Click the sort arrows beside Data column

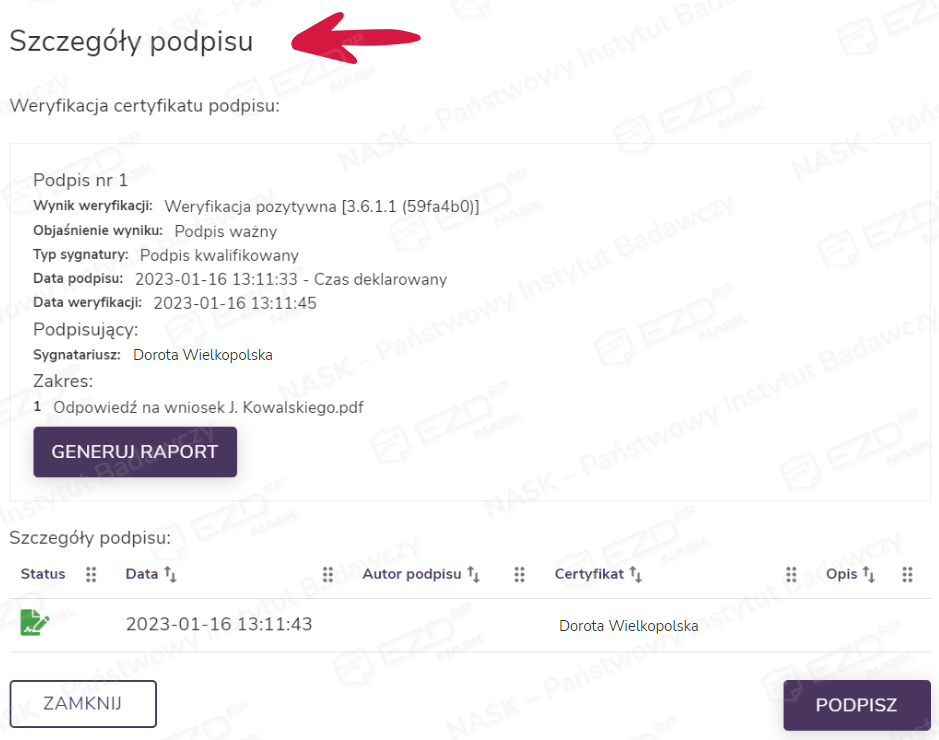point(170,575)
